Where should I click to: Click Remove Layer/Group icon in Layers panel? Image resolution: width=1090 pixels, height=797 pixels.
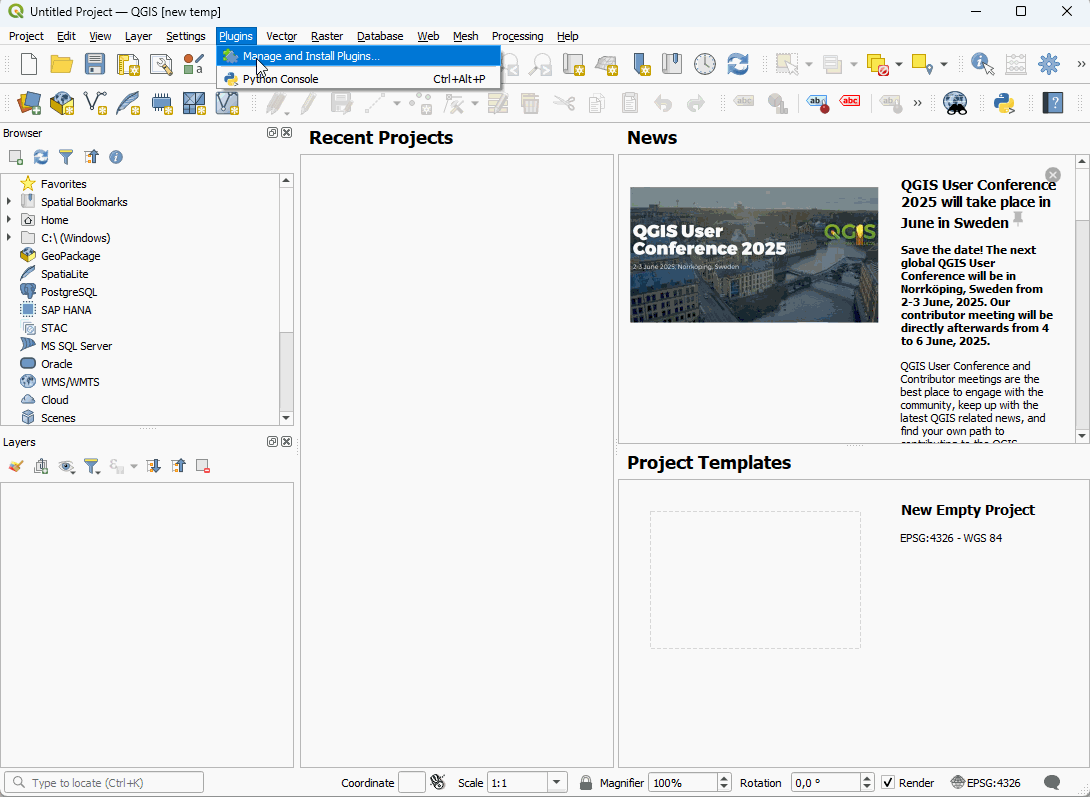(x=203, y=466)
